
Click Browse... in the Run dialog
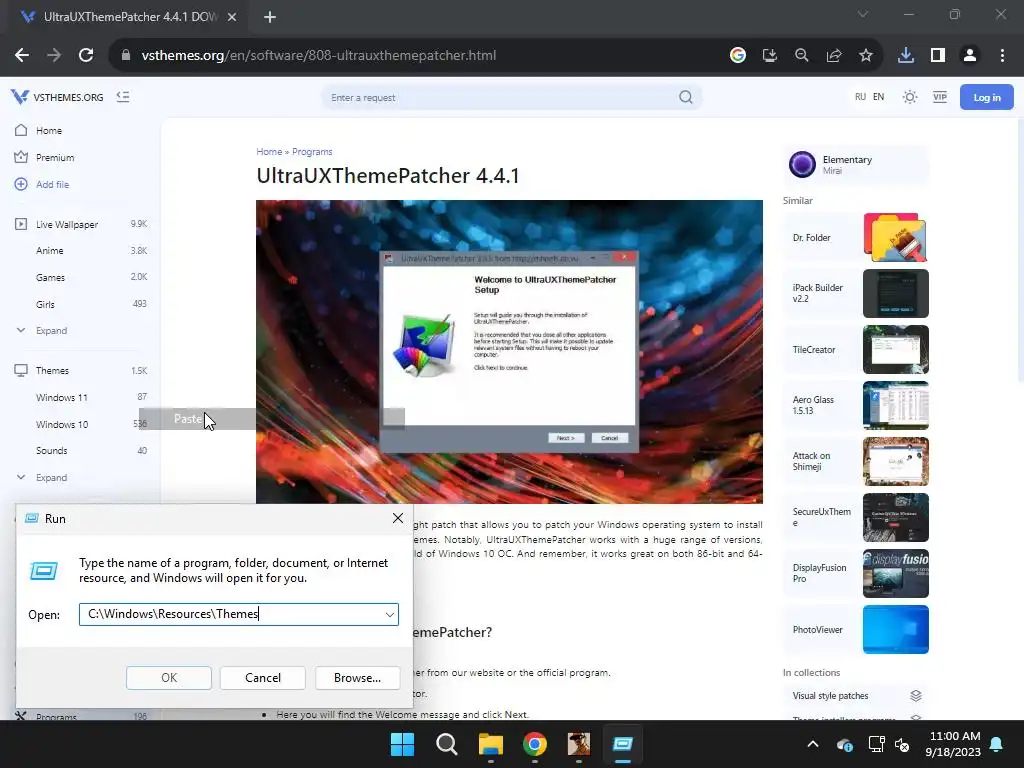coord(357,678)
